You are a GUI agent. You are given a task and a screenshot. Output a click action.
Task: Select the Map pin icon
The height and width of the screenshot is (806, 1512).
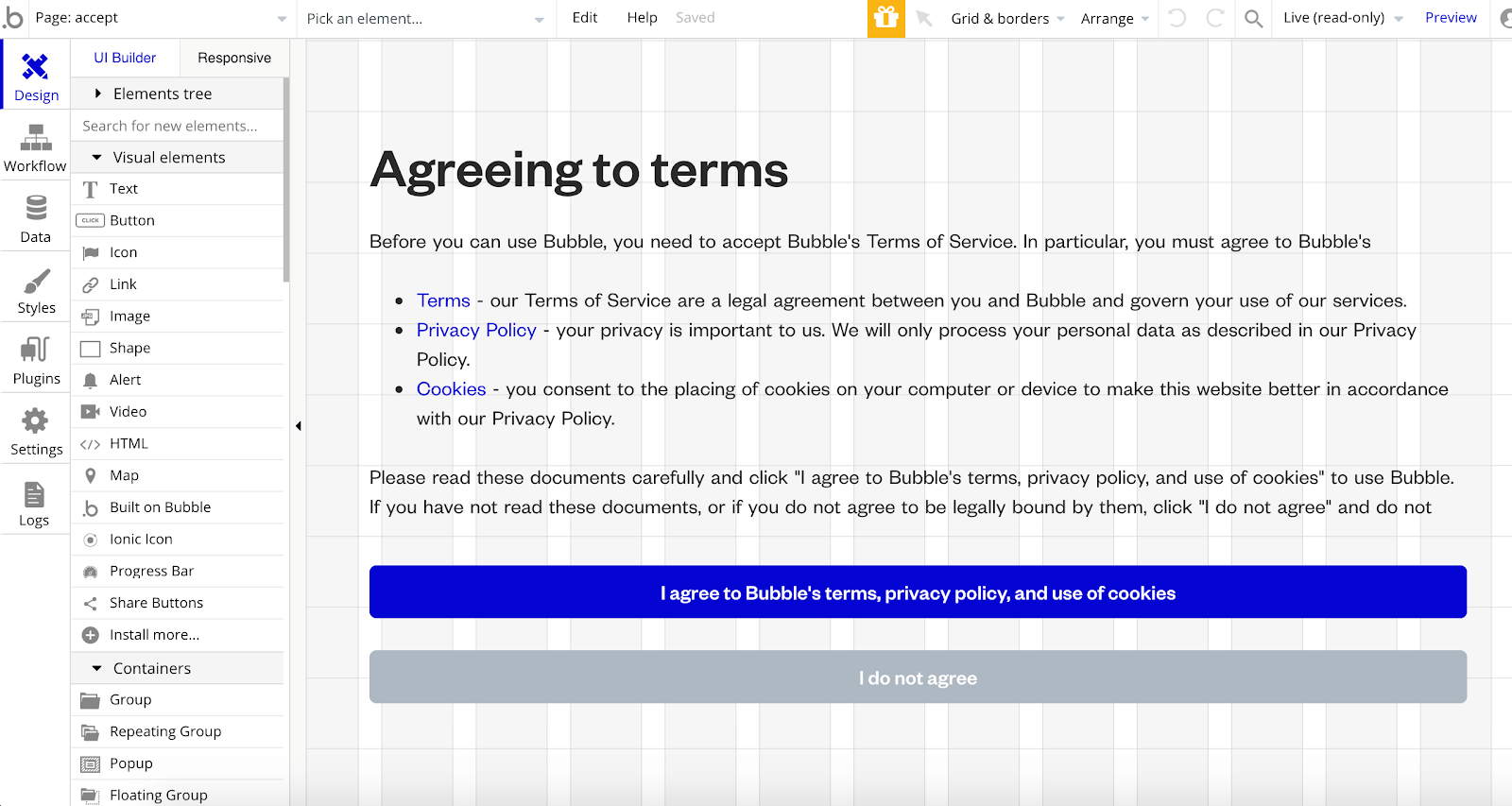click(90, 475)
